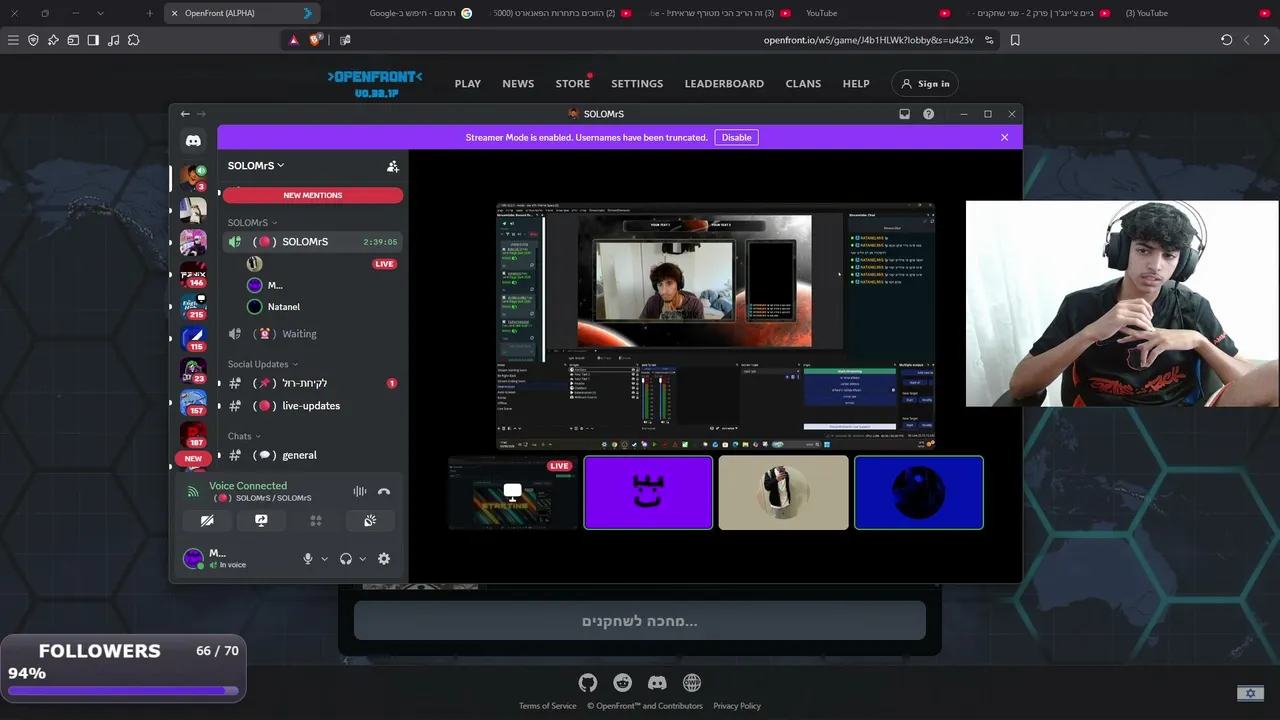Open the general text channel
The width and height of the screenshot is (1280, 720).
pos(312,455)
